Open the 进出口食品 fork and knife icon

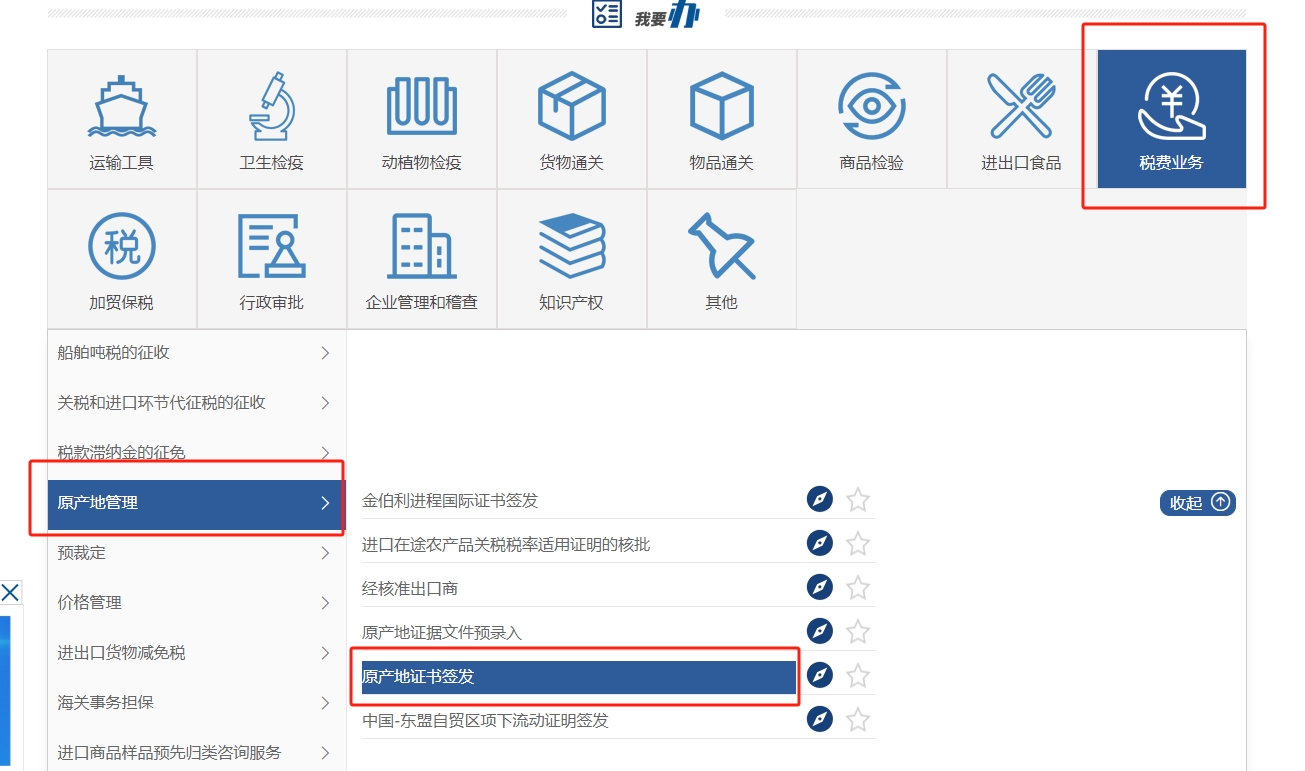[x=1021, y=106]
